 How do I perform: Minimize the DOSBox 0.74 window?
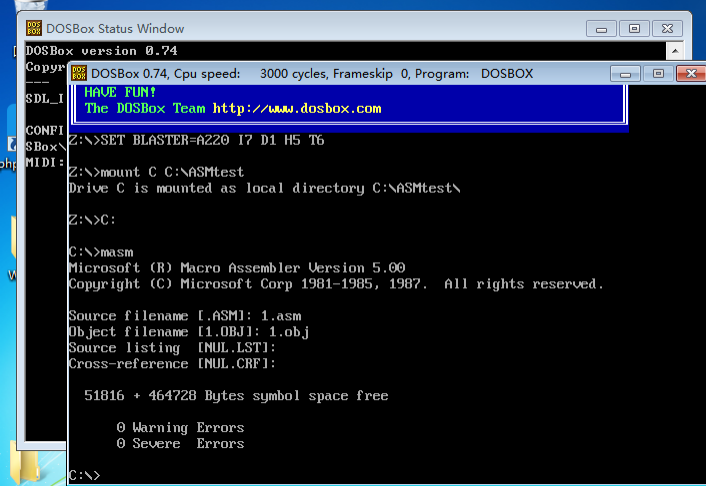click(x=625, y=73)
